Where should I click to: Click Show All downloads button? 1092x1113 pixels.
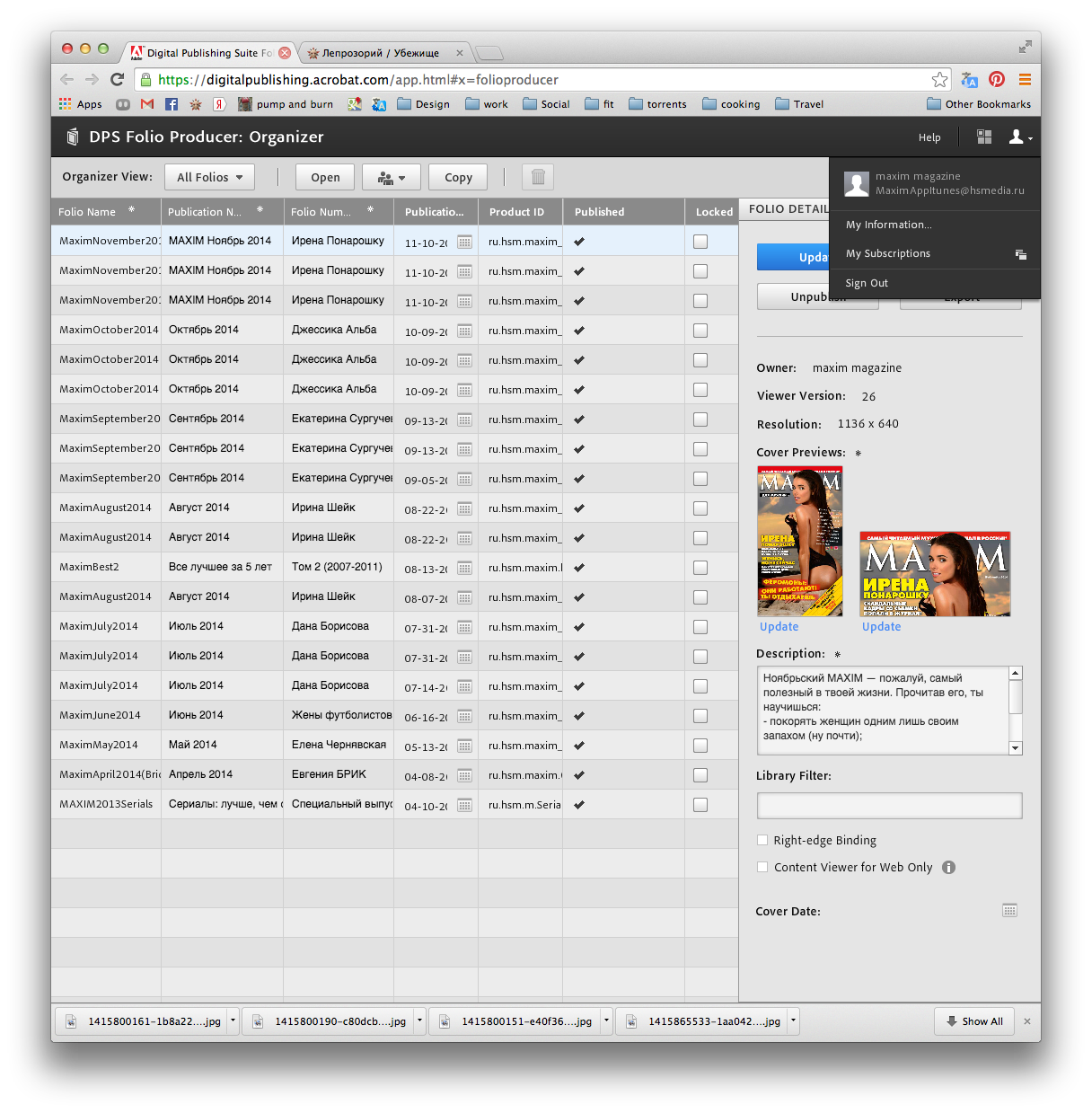(974, 1021)
